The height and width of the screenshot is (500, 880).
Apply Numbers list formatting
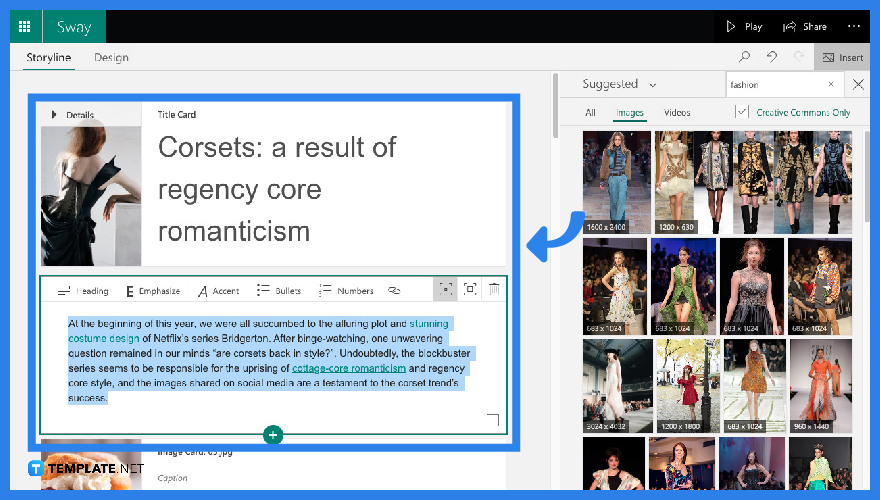[346, 291]
